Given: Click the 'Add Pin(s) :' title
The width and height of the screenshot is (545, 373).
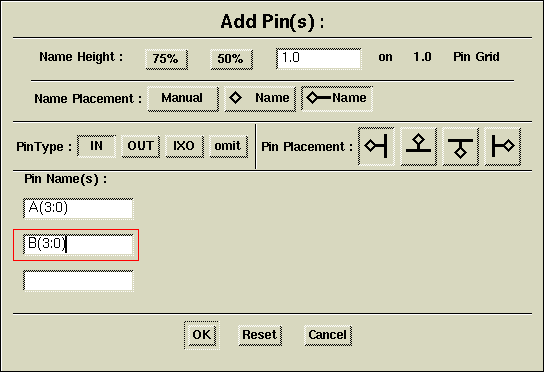Looking at the screenshot, I should coord(272,22).
